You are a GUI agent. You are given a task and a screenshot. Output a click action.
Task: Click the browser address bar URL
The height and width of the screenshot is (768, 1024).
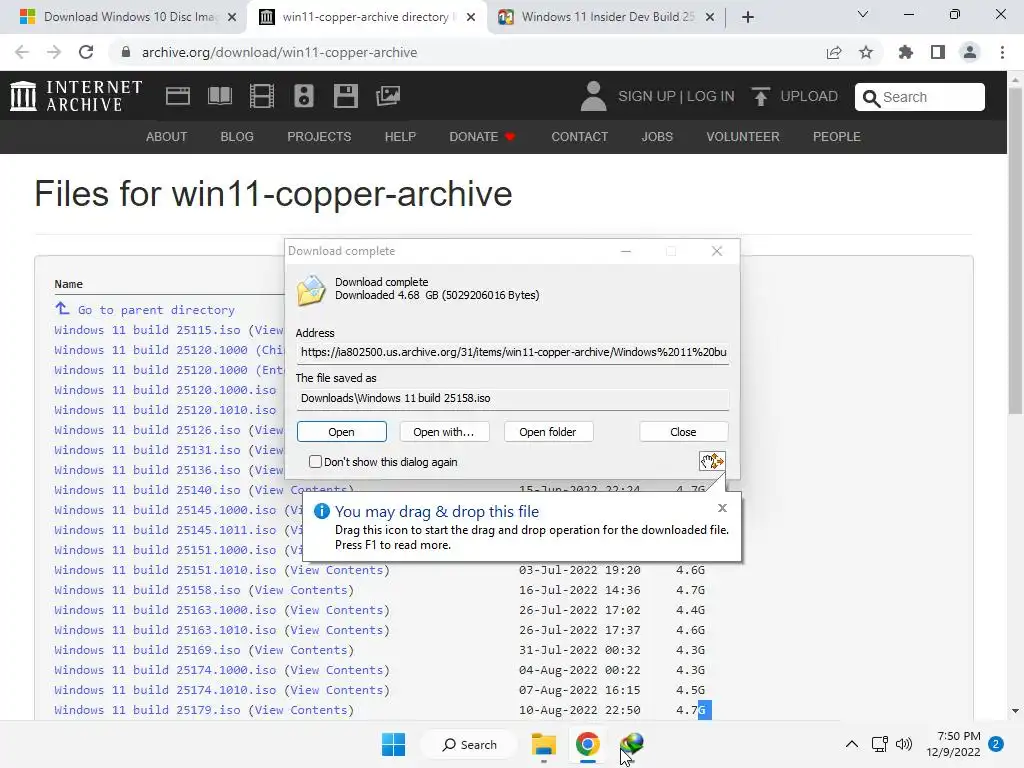(x=280, y=52)
